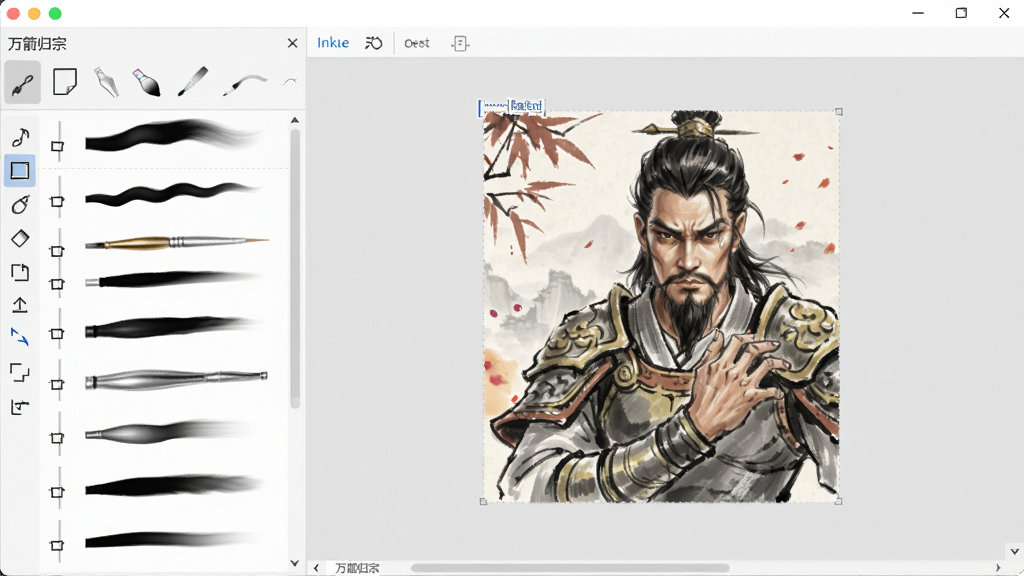Toggle checkbox beside wavy brush stroke
This screenshot has height=576, width=1024.
(x=57, y=202)
